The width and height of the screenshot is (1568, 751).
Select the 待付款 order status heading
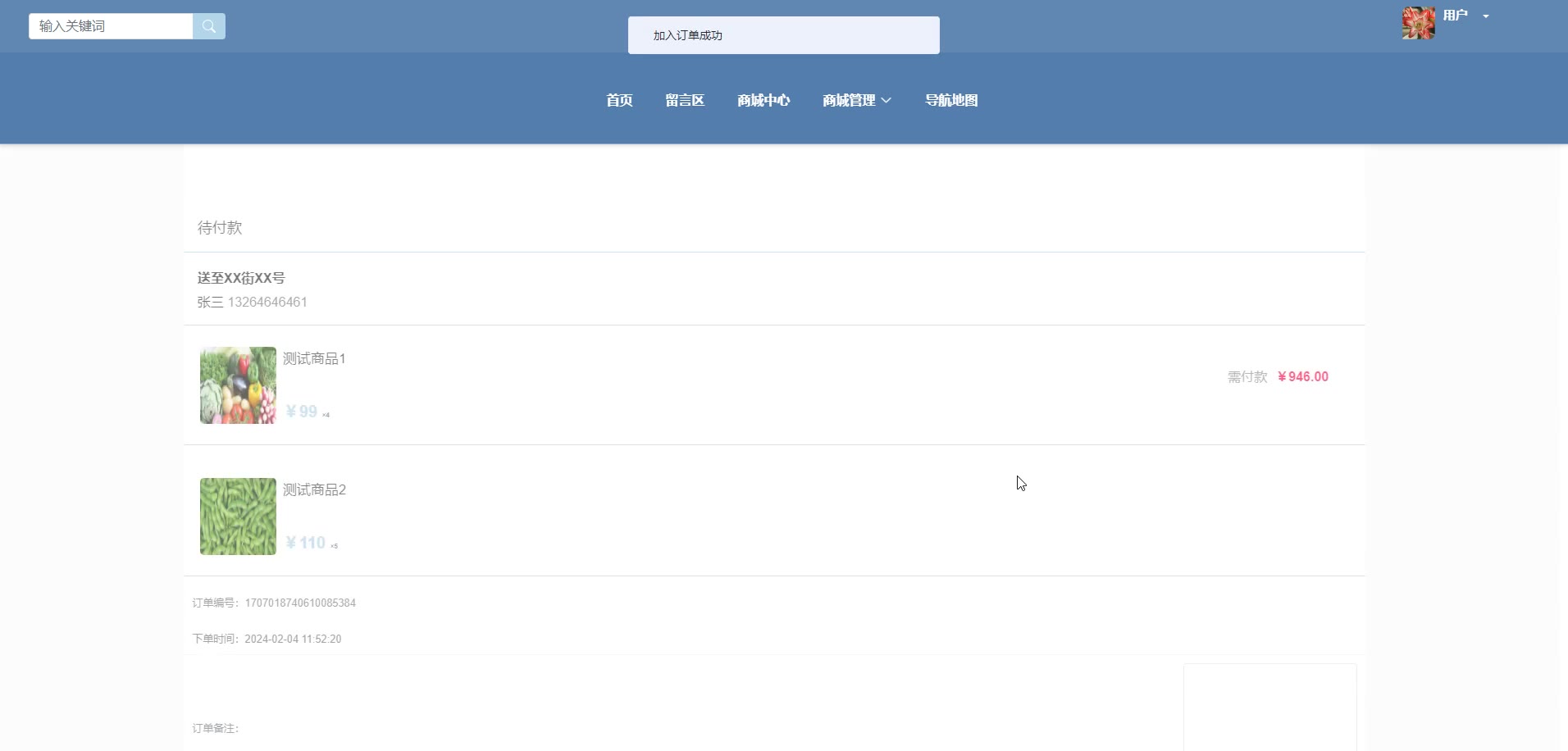tap(220, 228)
